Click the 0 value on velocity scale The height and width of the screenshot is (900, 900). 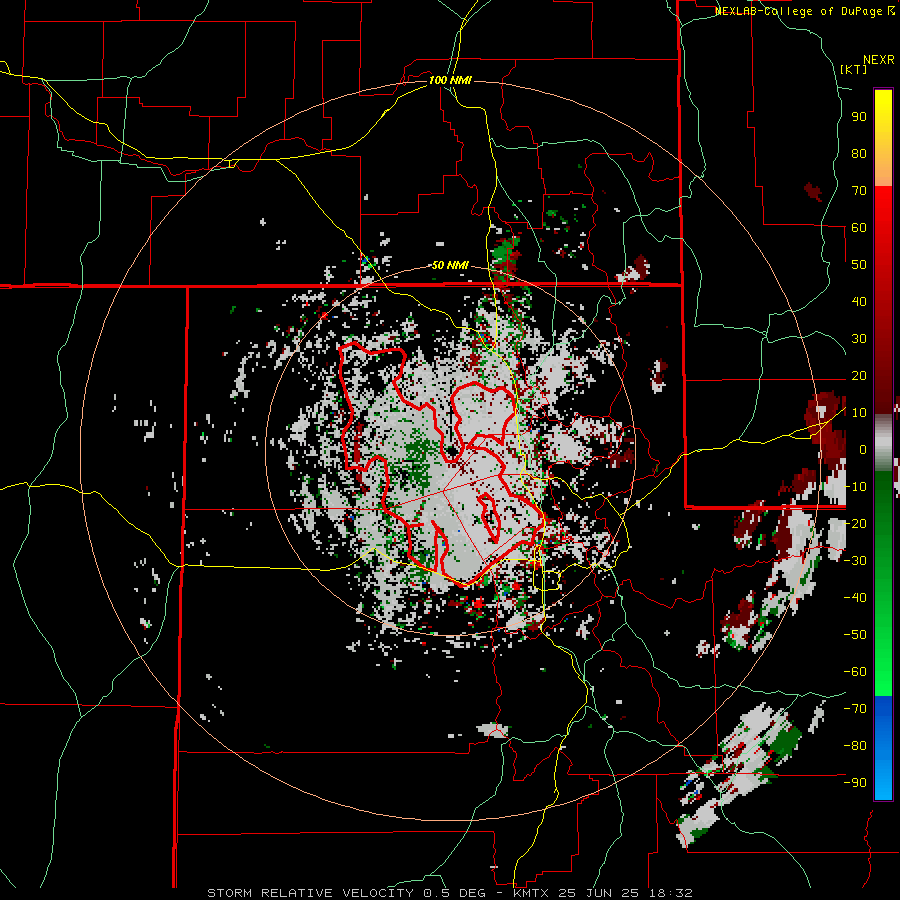pyautogui.click(x=863, y=449)
